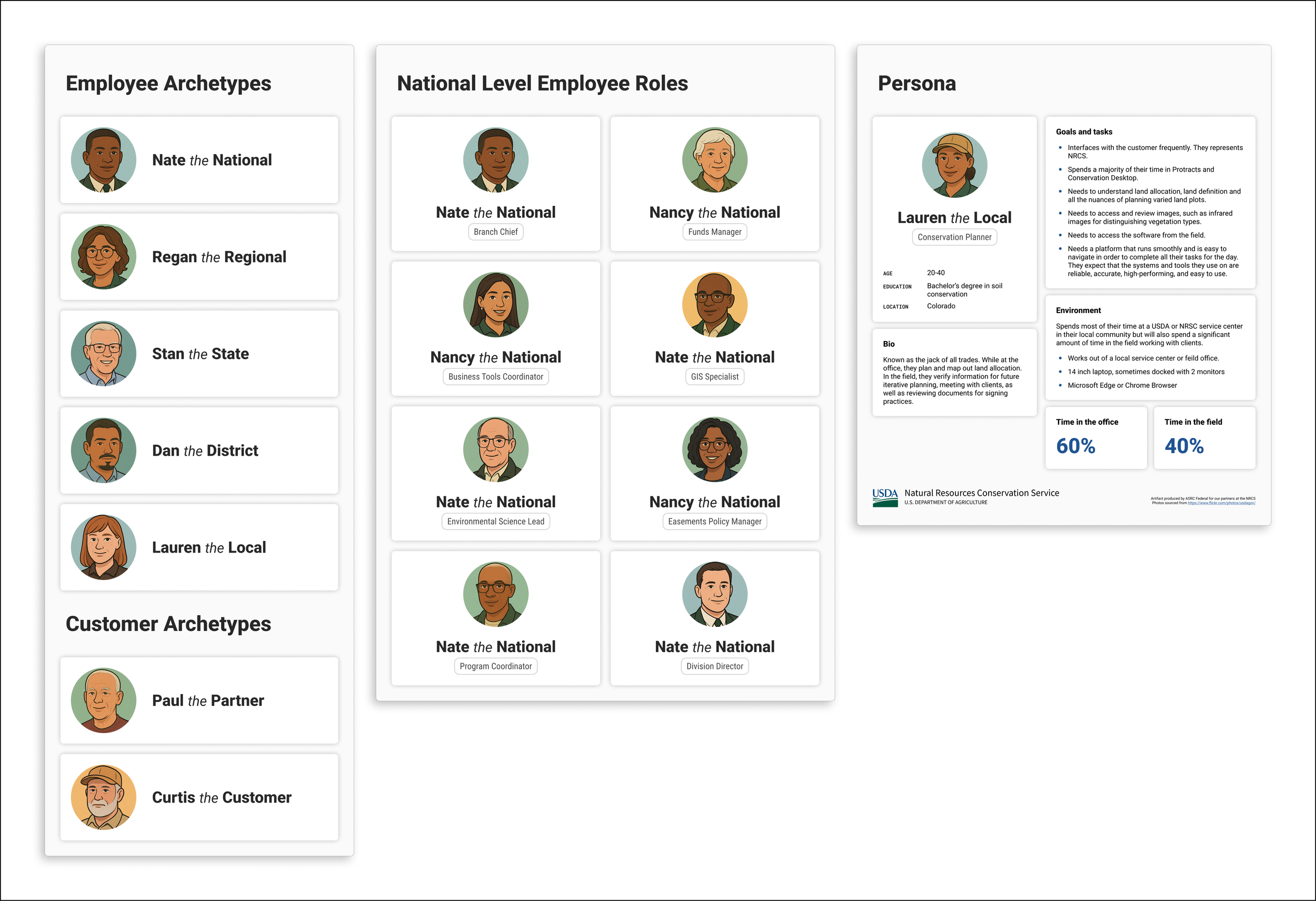This screenshot has width=1316, height=901.
Task: Click the Time in the office card
Action: (x=1096, y=438)
